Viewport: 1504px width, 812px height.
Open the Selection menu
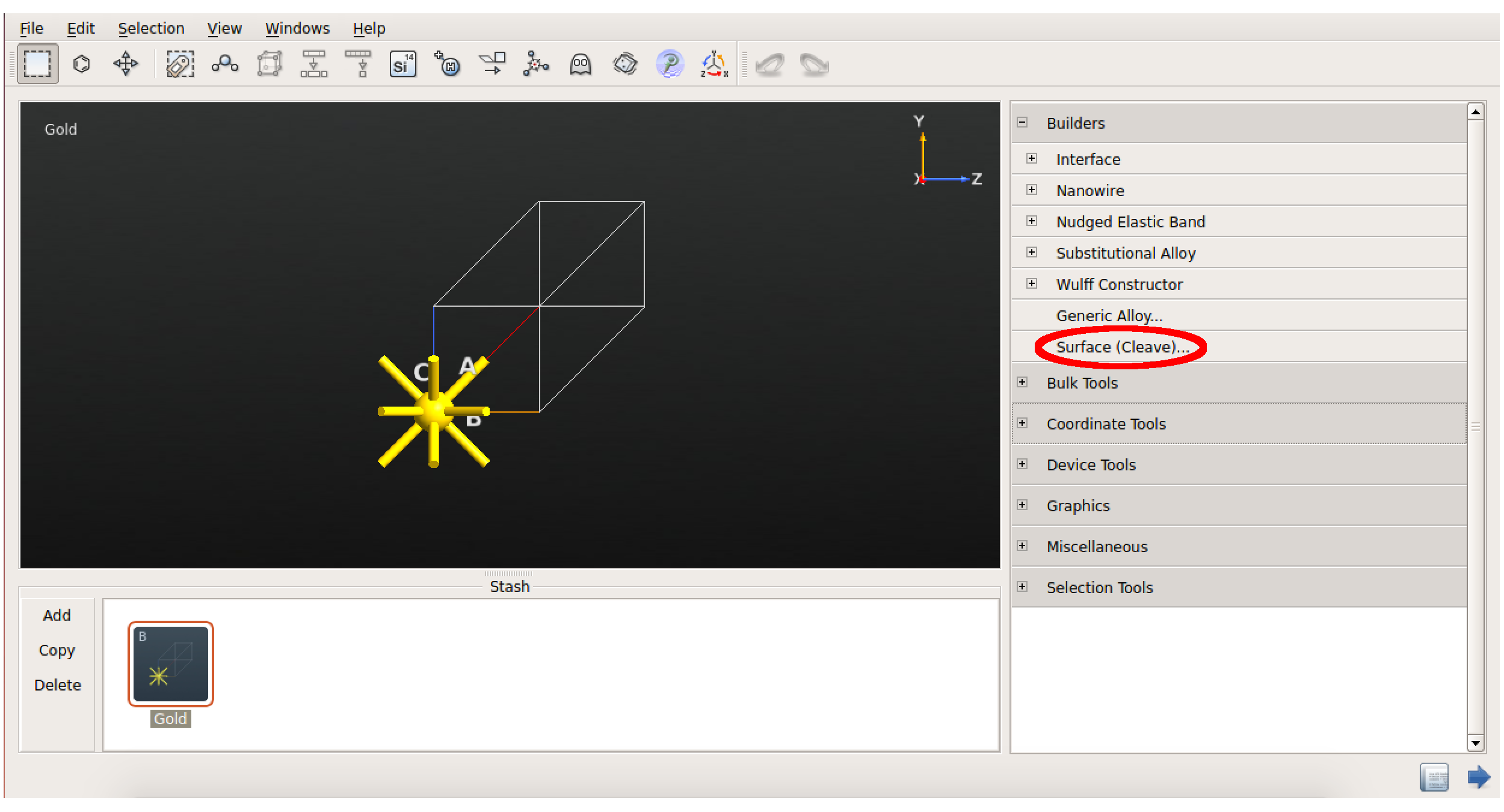tap(151, 28)
